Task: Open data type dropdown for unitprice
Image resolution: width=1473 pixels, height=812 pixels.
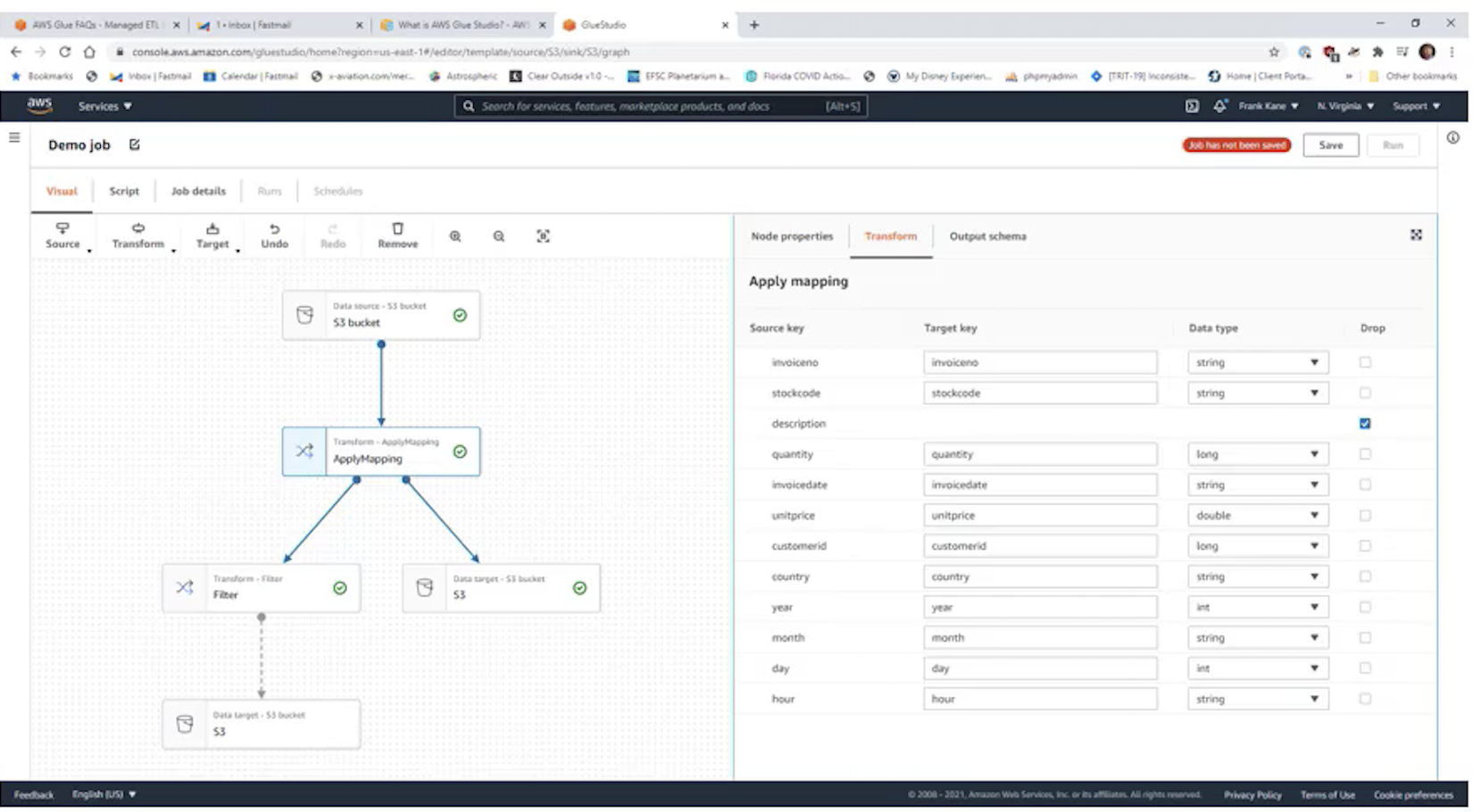Action: pos(1258,516)
